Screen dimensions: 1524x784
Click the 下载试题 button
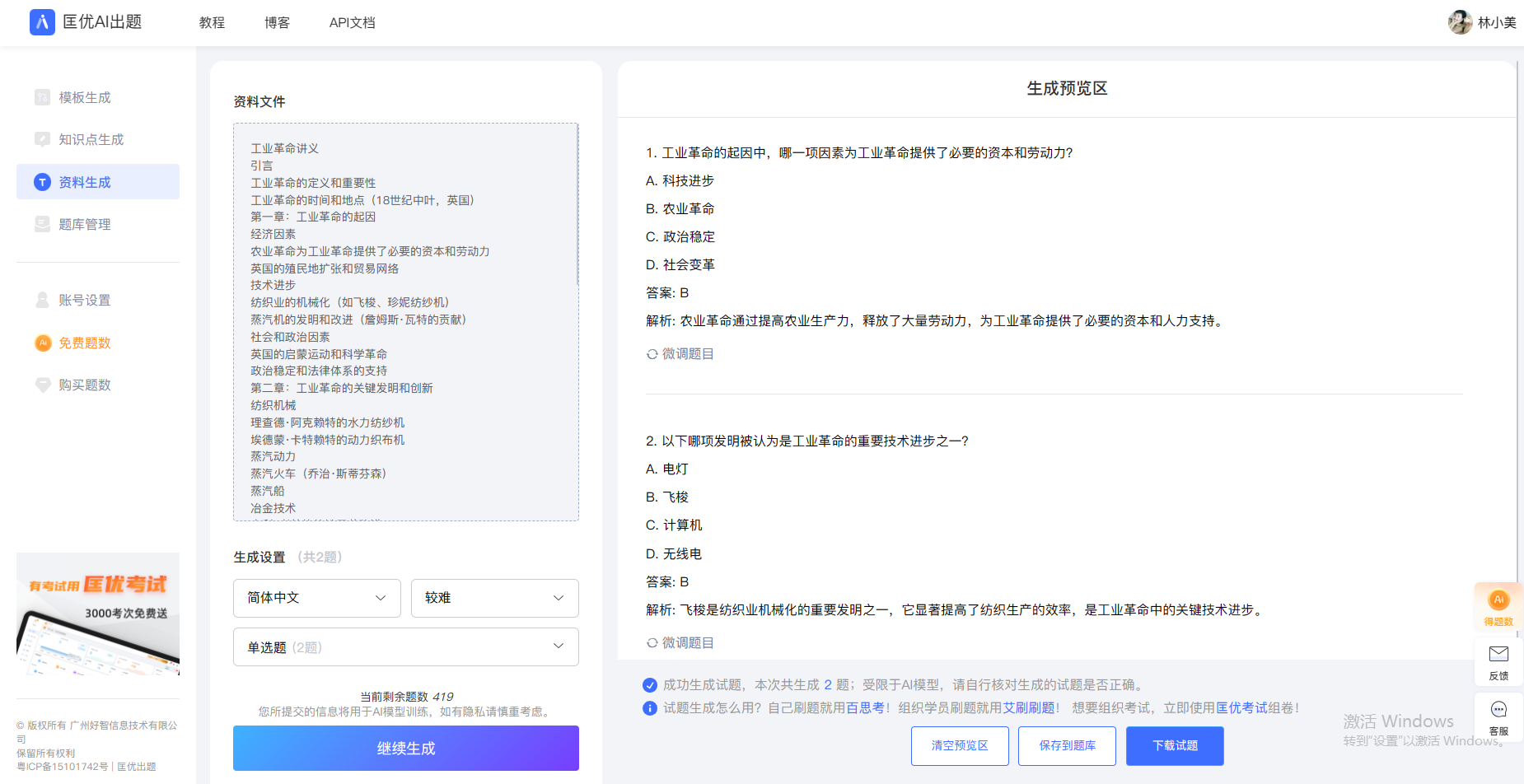(1175, 746)
